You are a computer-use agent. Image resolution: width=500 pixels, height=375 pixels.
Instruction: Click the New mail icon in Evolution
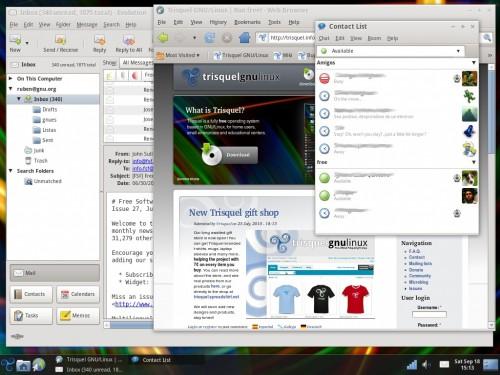pyautogui.click(x=15, y=41)
